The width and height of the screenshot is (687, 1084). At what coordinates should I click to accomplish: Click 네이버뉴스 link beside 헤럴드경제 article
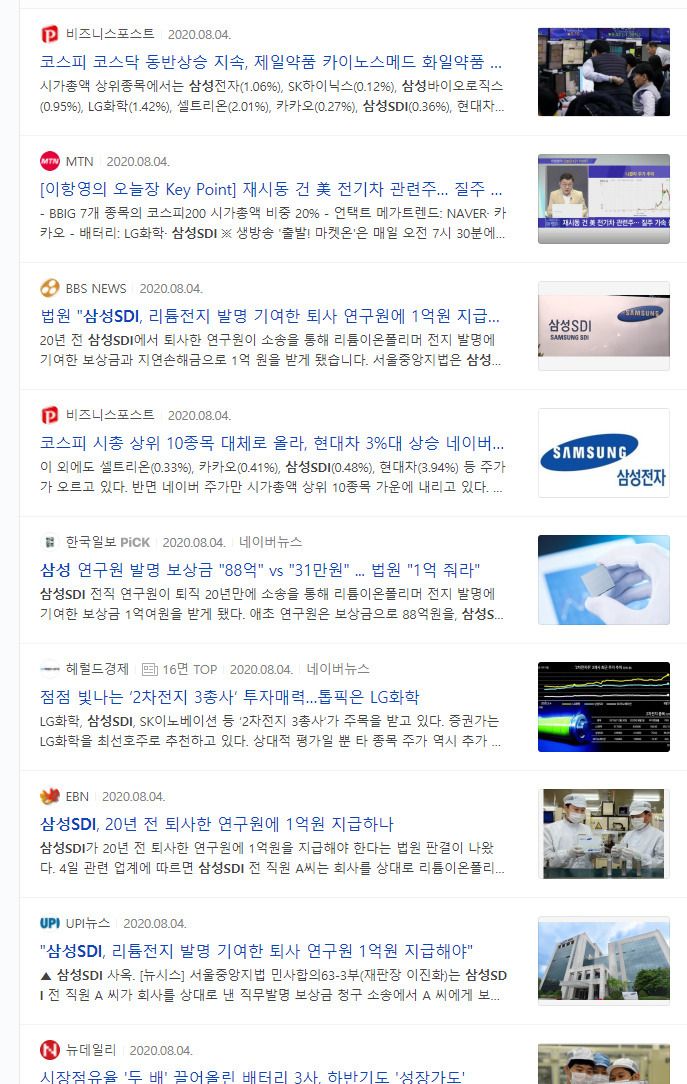pos(338,669)
